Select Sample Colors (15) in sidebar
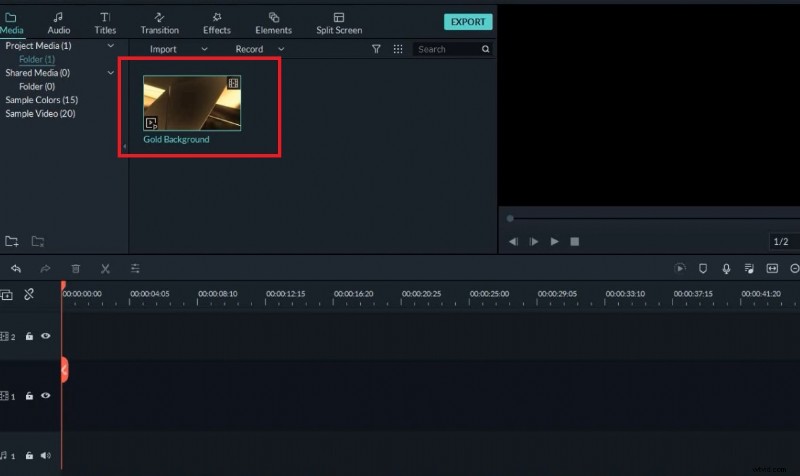 (42, 100)
